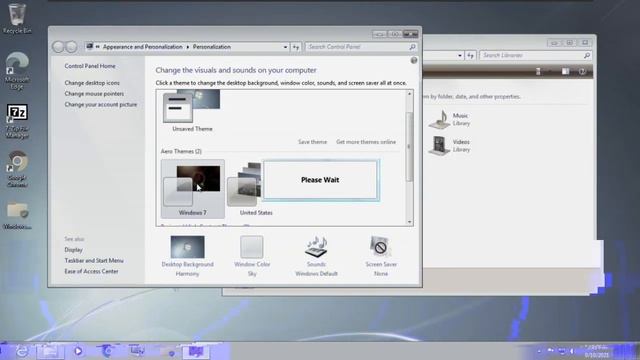
Task: Click the theme list scroll up arrow
Action: pyautogui.click(x=409, y=94)
